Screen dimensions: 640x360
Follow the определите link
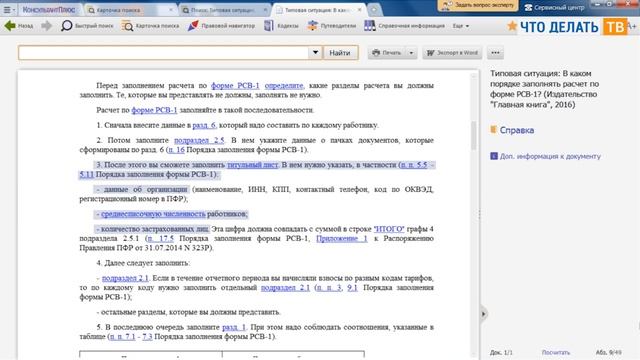tap(284, 85)
